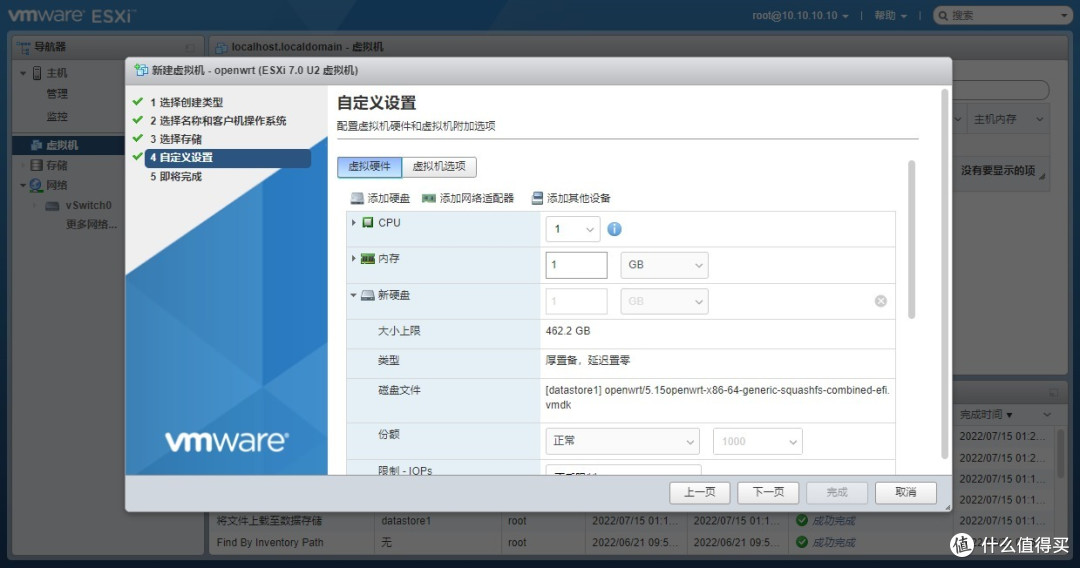This screenshot has width=1080, height=568.
Task: Select Virtual Machines (虚拟机) in navigator
Action: [60, 145]
